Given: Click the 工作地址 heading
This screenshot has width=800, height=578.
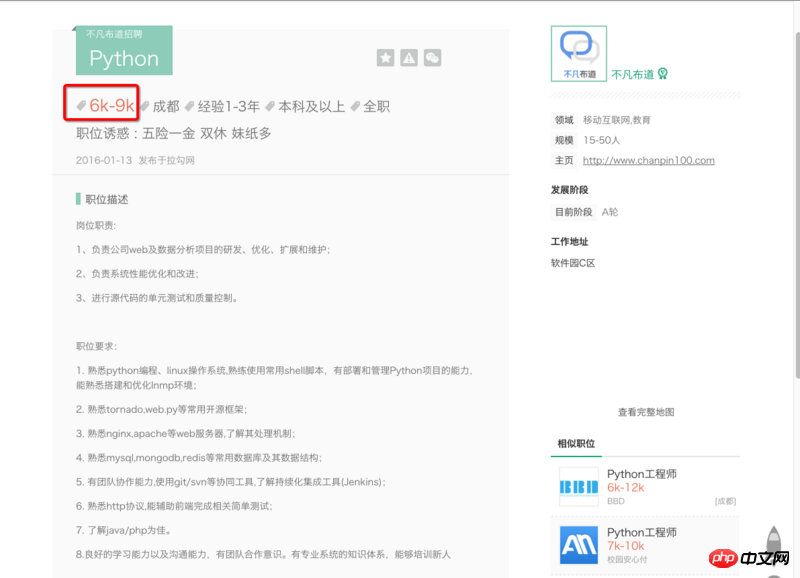Looking at the screenshot, I should coord(569,241).
